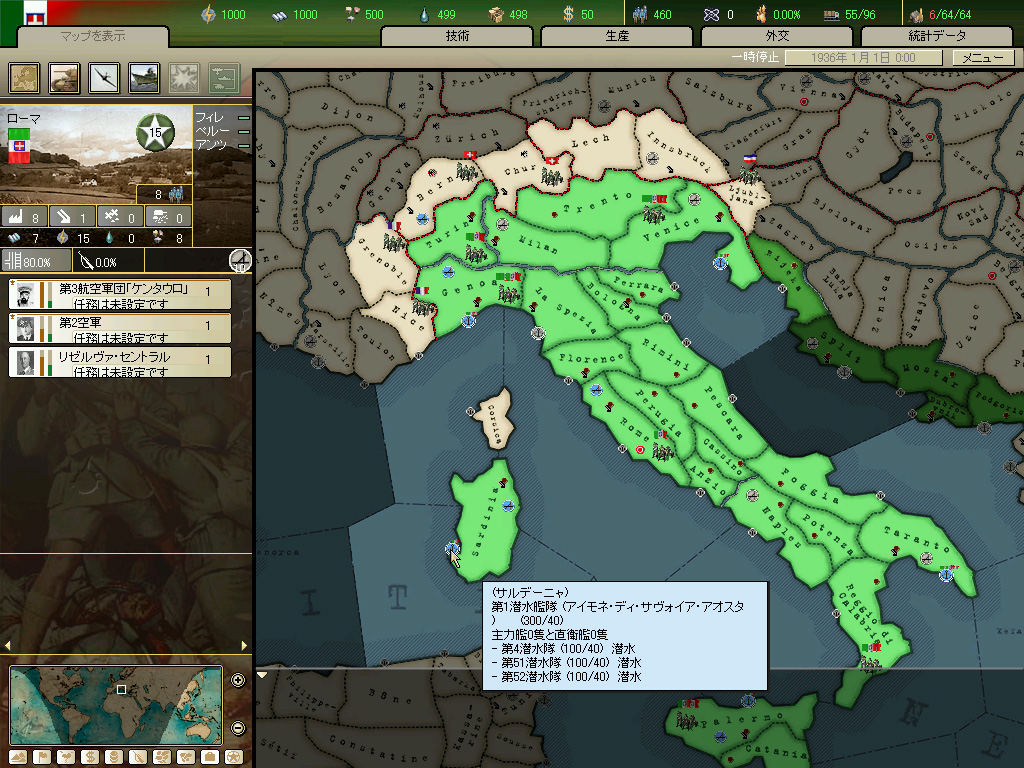
Task: Zoom in with the minimap plus button
Action: pyautogui.click(x=238, y=680)
